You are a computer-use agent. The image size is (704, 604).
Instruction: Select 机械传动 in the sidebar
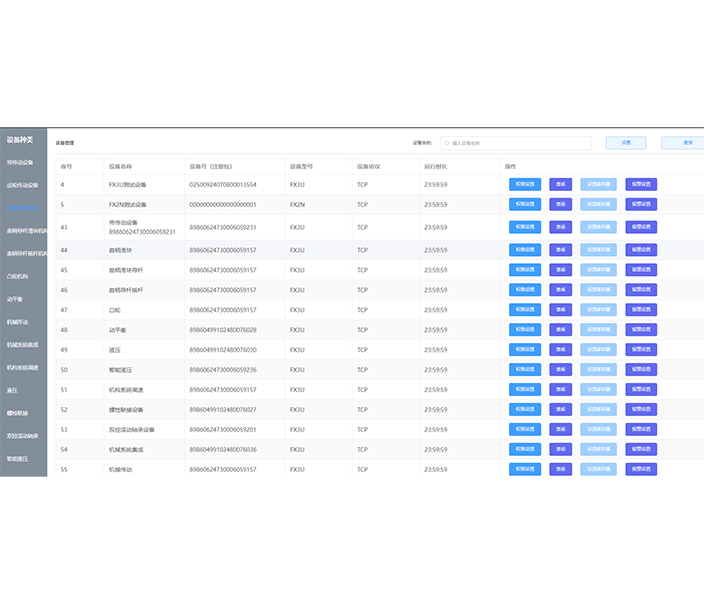click(x=17, y=322)
